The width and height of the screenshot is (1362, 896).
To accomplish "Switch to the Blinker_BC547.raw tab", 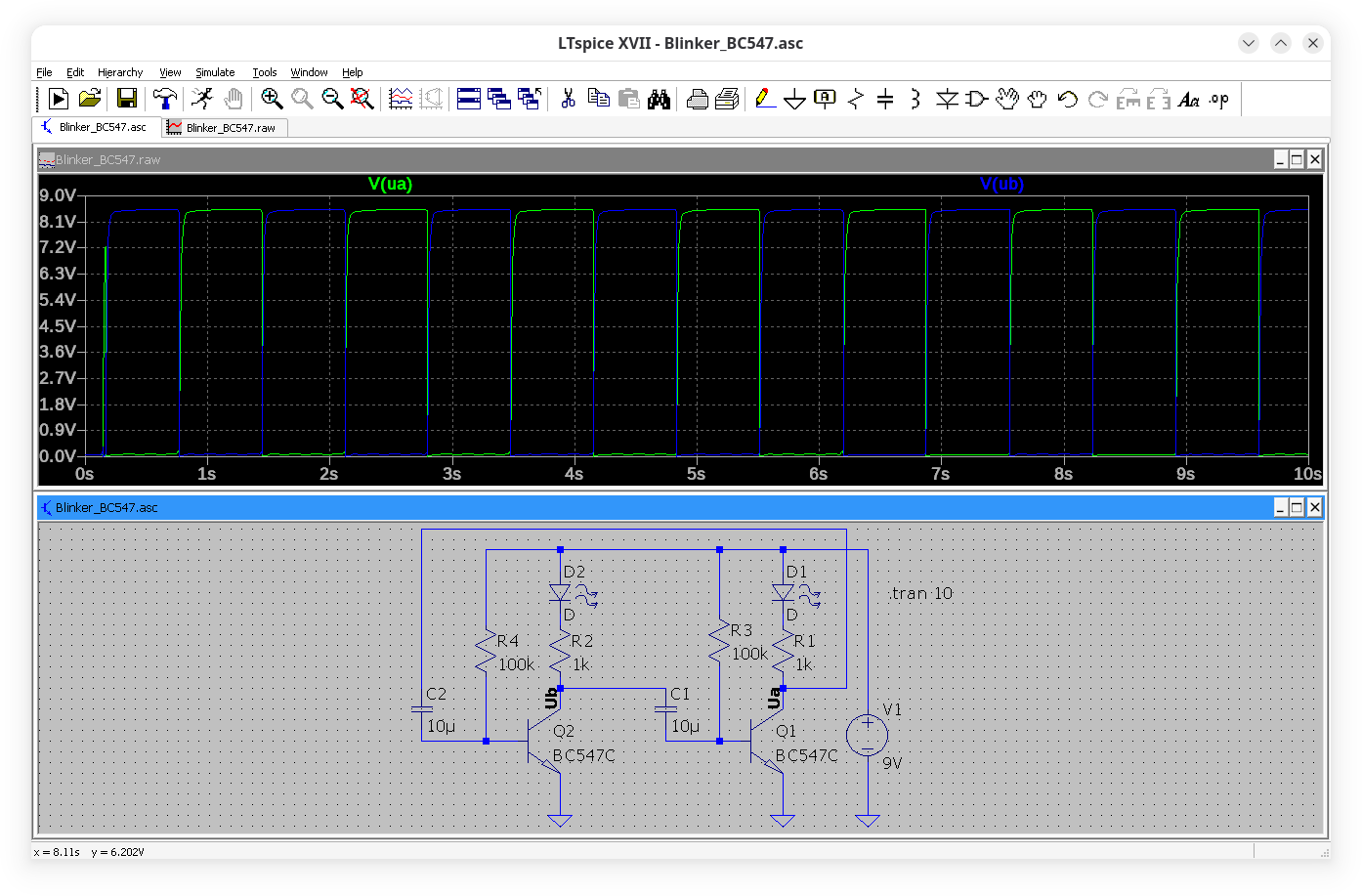I will coord(231,128).
